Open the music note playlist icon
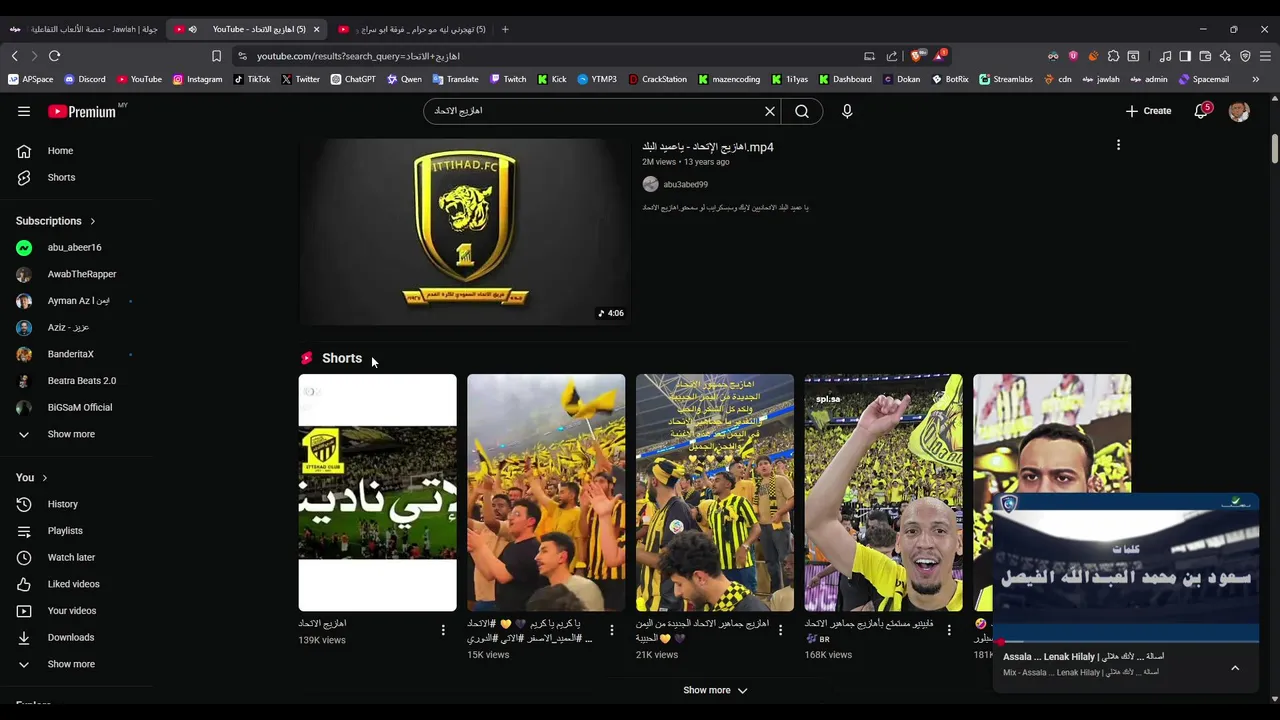Screen dimensions: 1280x720 (x=1165, y=56)
